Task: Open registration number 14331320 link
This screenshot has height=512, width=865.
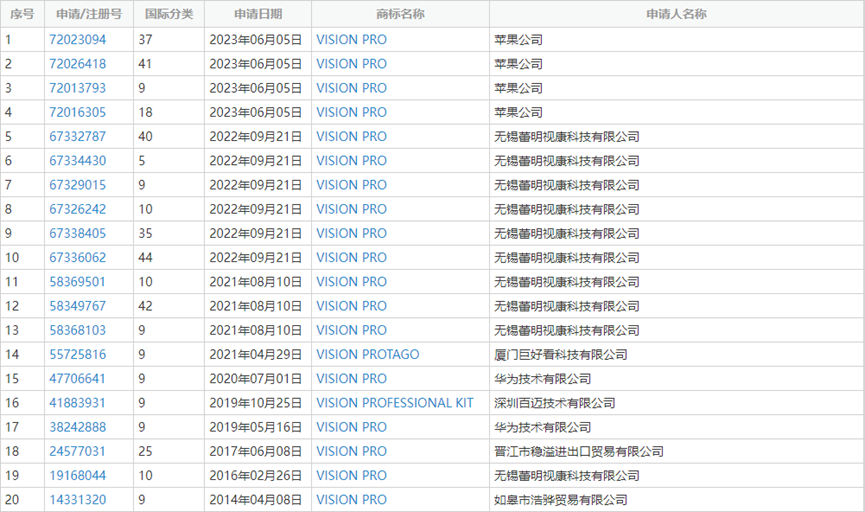Action: [77, 500]
